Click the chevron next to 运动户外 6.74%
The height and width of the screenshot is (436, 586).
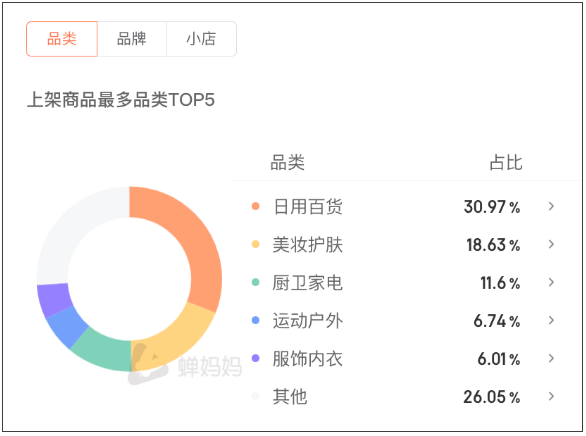(551, 320)
